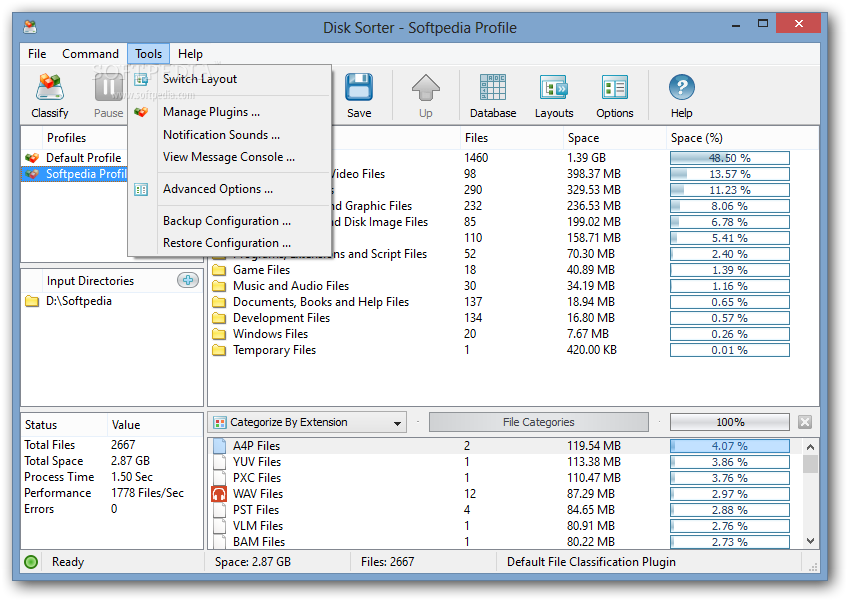Viewport: 848px width, 601px height.
Task: Choose Advanced Options menu entry
Action: click(229, 189)
